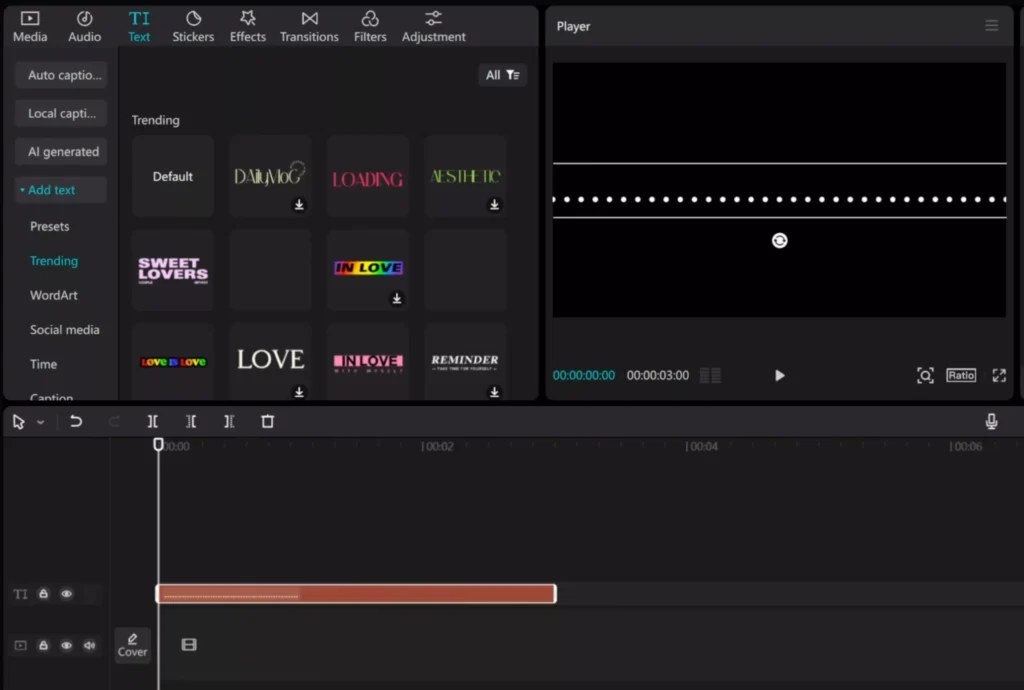Select the red text clip on timeline
1024x690 pixels.
tap(356, 593)
